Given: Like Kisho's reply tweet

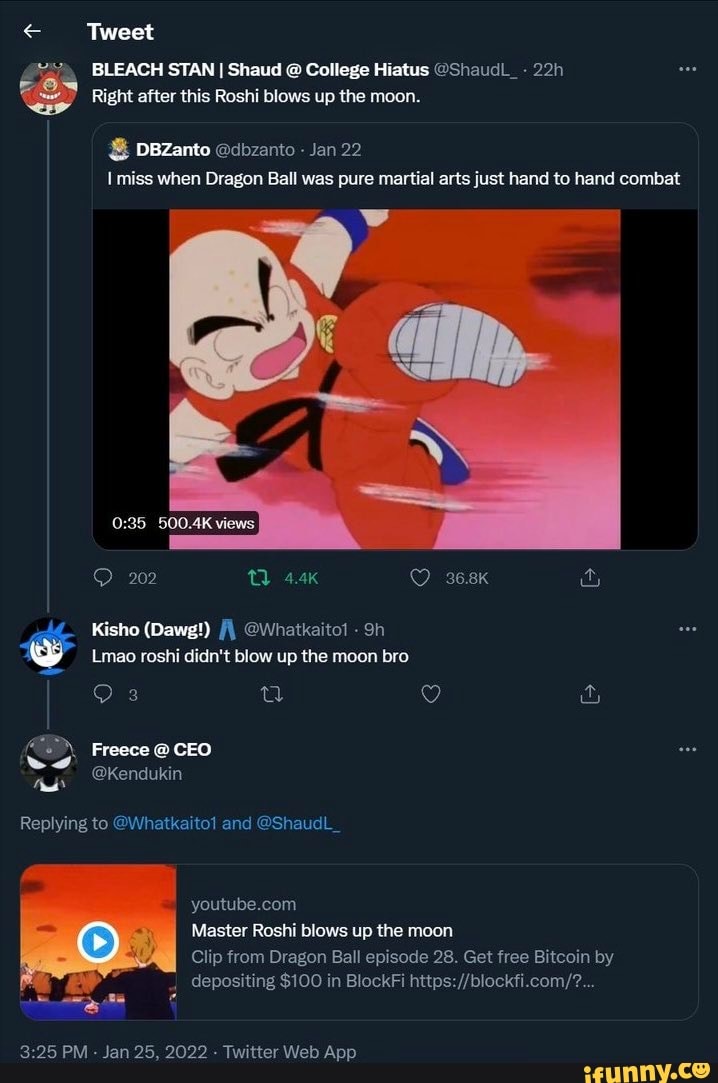Looking at the screenshot, I should tap(430, 694).
